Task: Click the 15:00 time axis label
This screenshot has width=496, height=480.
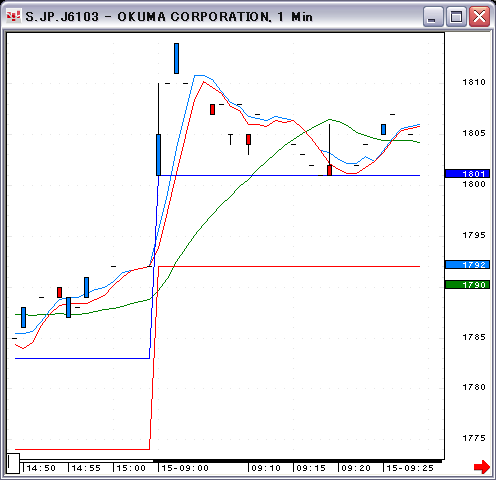Action: coord(131,468)
